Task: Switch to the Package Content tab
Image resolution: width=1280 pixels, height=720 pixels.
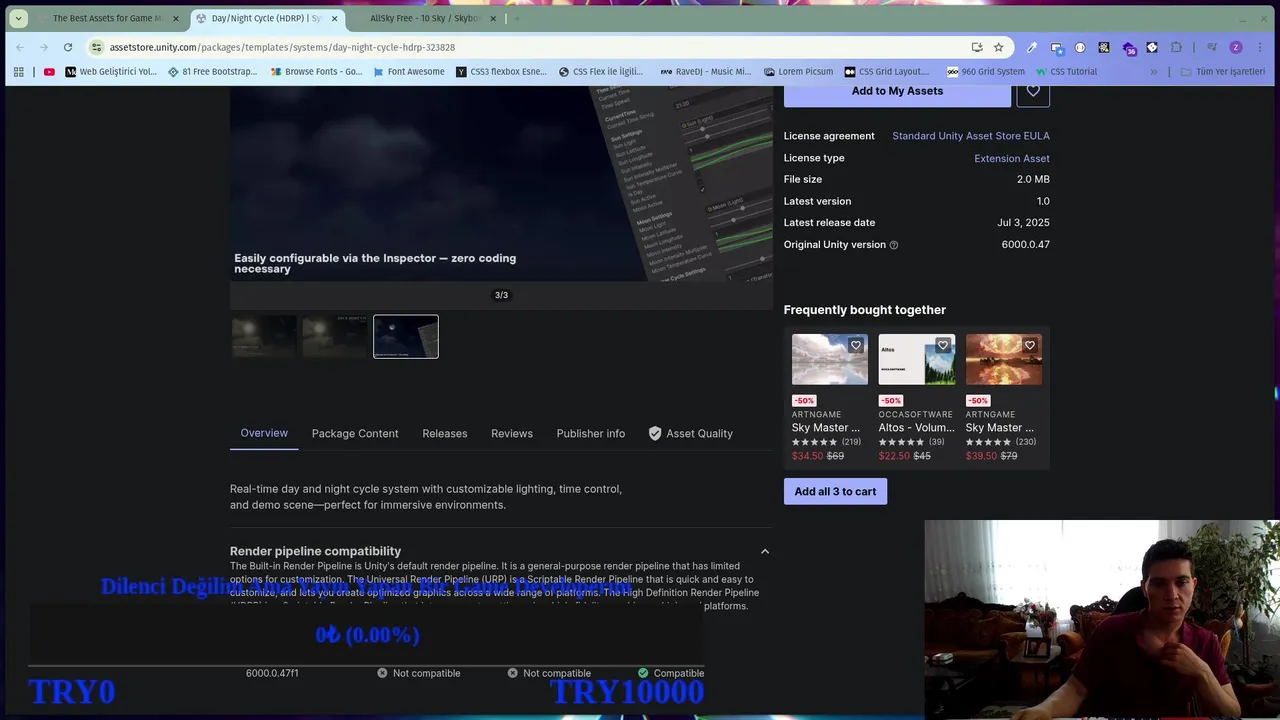Action: coord(355,433)
